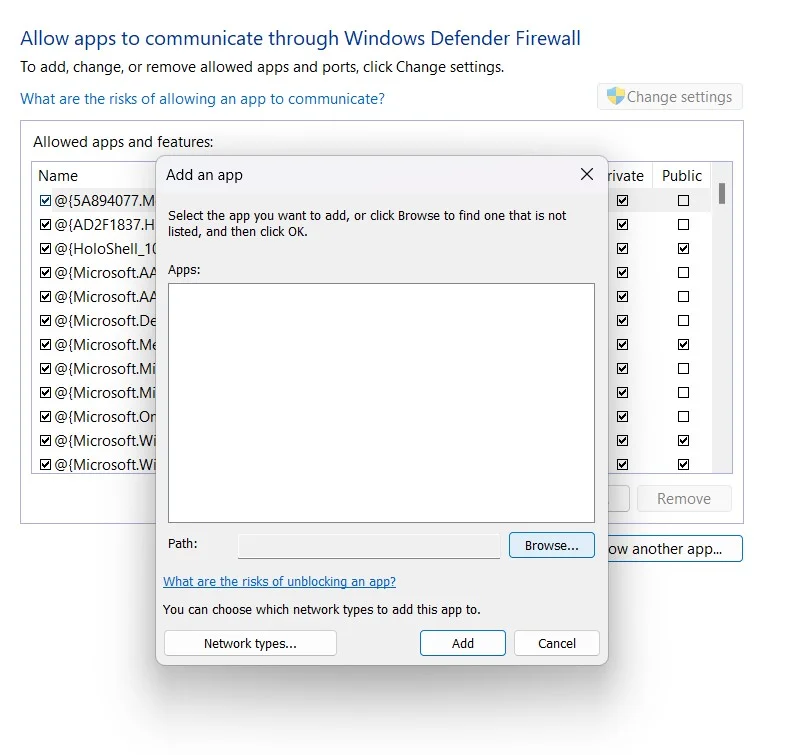
Task: Select the @{Microsoft.On list entry
Action: point(105,417)
